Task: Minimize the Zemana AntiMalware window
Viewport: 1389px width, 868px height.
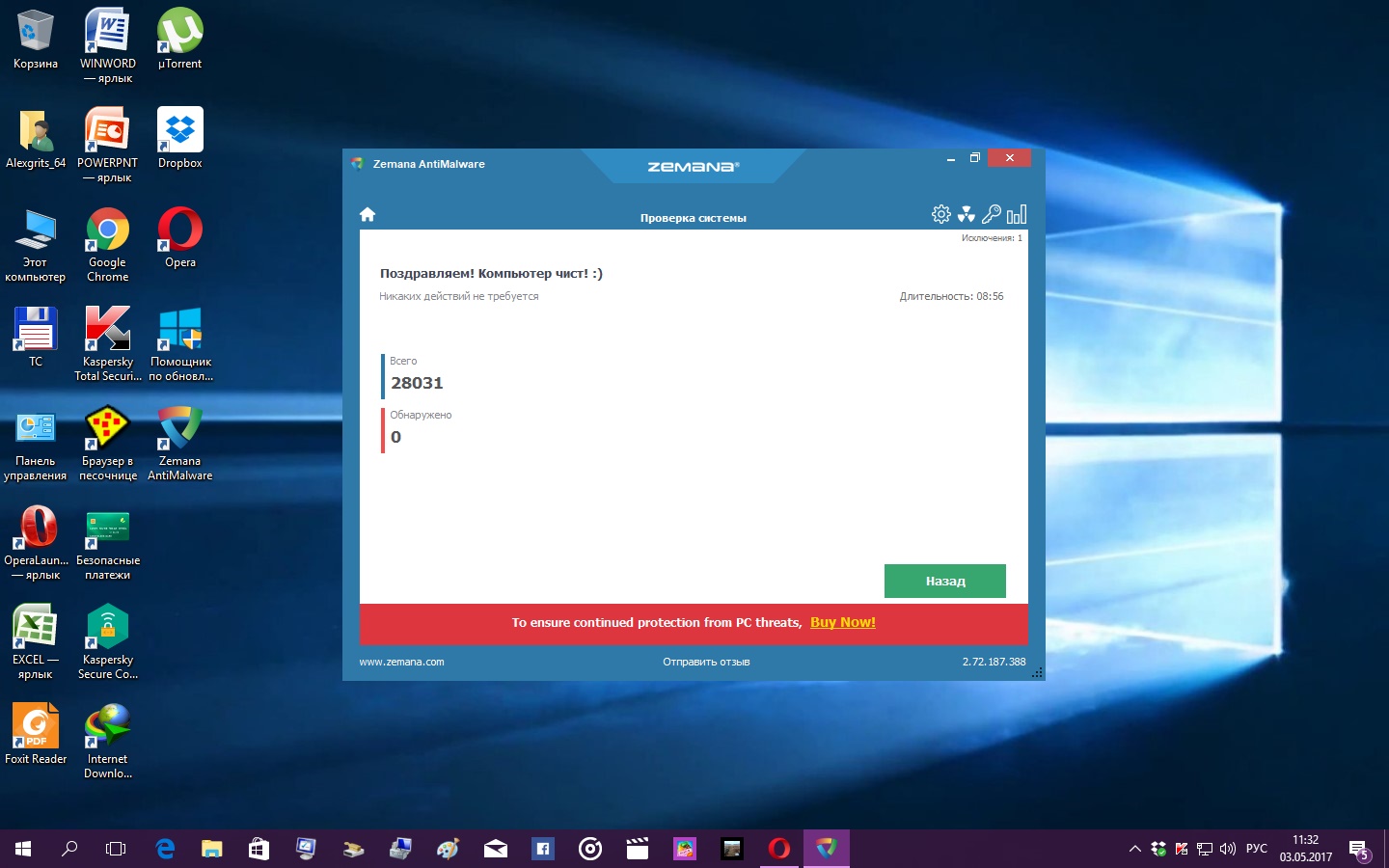Action: (951, 158)
